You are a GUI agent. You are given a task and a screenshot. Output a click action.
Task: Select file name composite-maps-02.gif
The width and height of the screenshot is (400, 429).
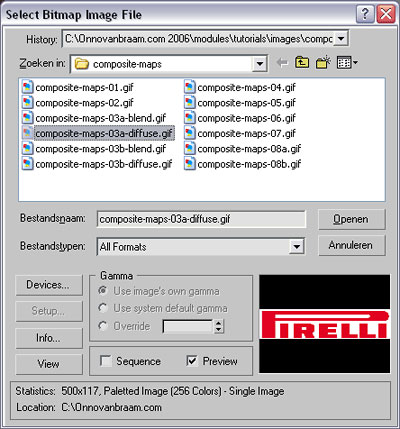click(x=84, y=103)
